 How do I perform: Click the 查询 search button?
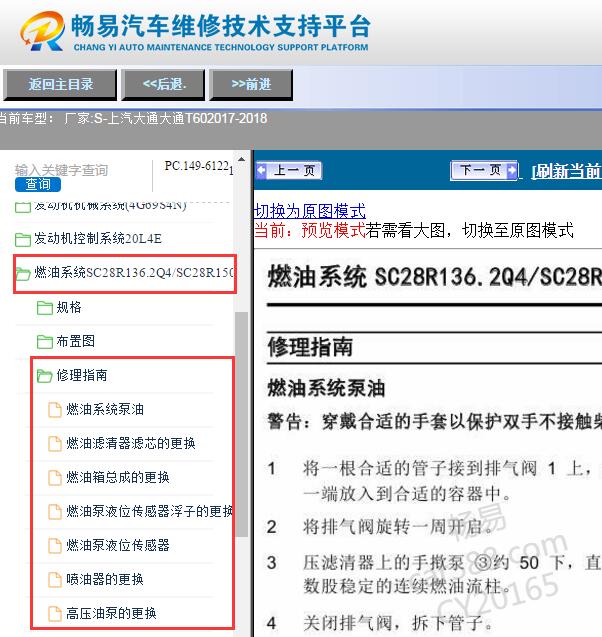(38, 184)
